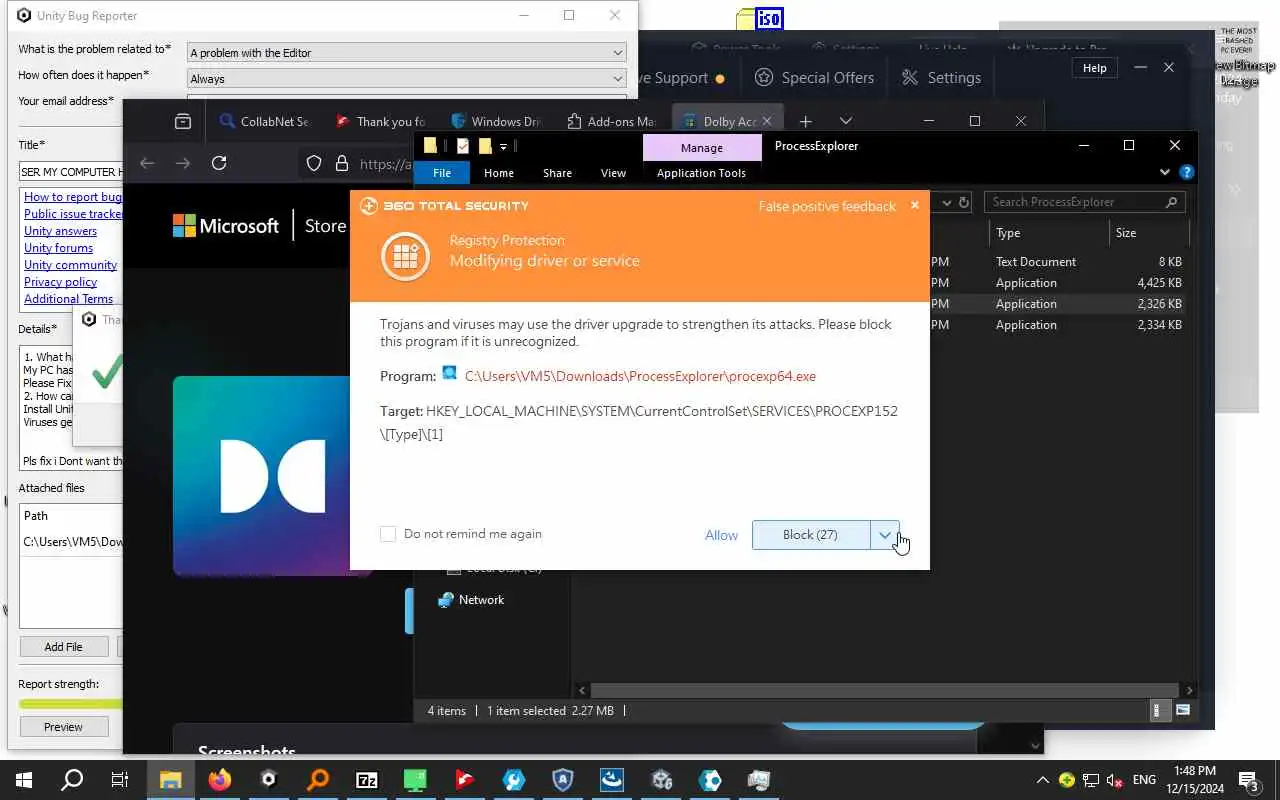
Task: Expand Firefox list all tabs chevron
Action: pos(846,121)
